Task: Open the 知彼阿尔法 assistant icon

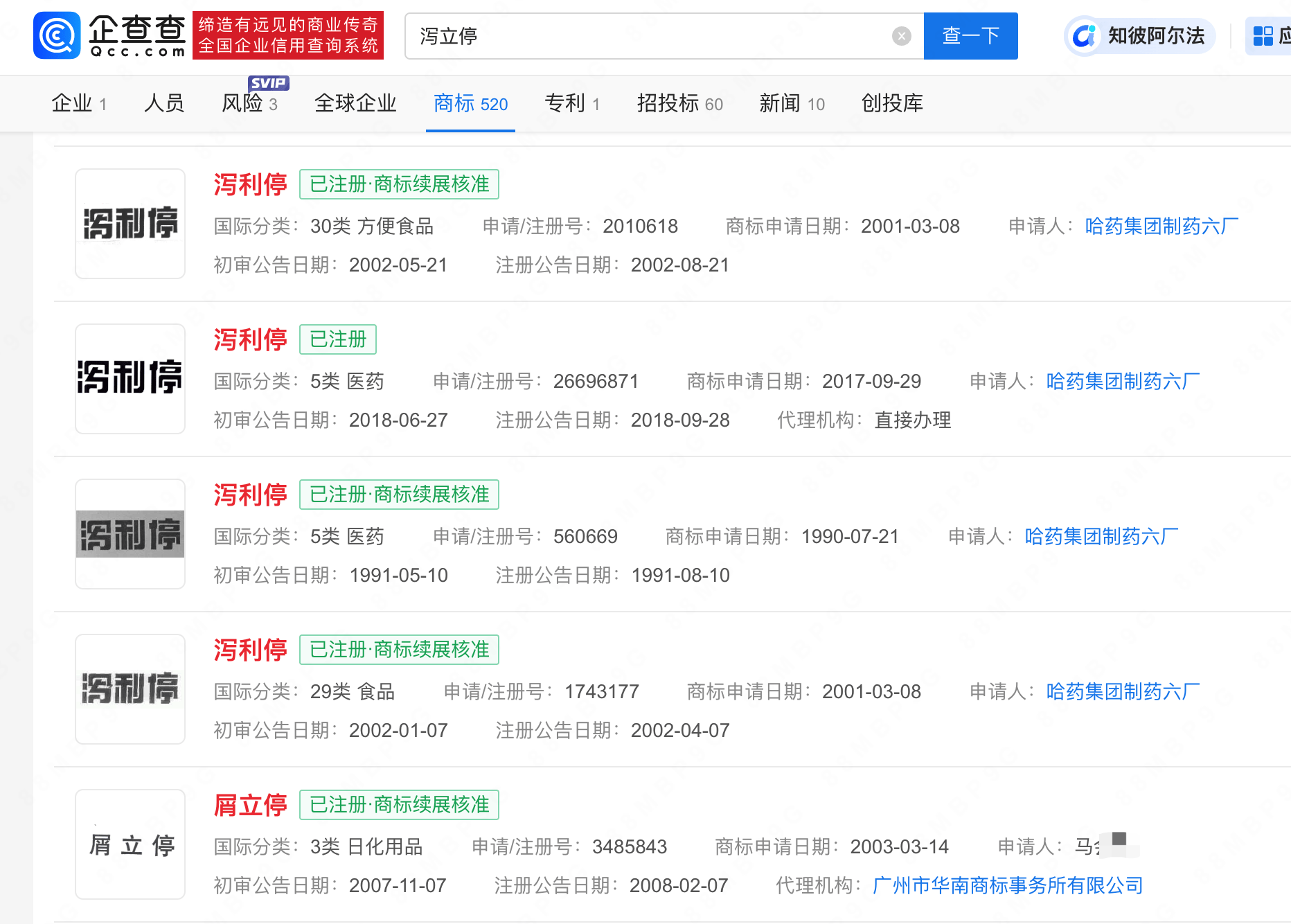Action: click(x=1084, y=36)
